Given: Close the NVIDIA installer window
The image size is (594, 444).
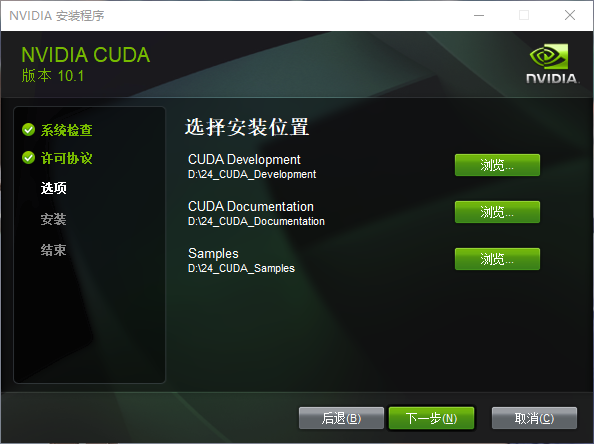Looking at the screenshot, I should 570,16.
